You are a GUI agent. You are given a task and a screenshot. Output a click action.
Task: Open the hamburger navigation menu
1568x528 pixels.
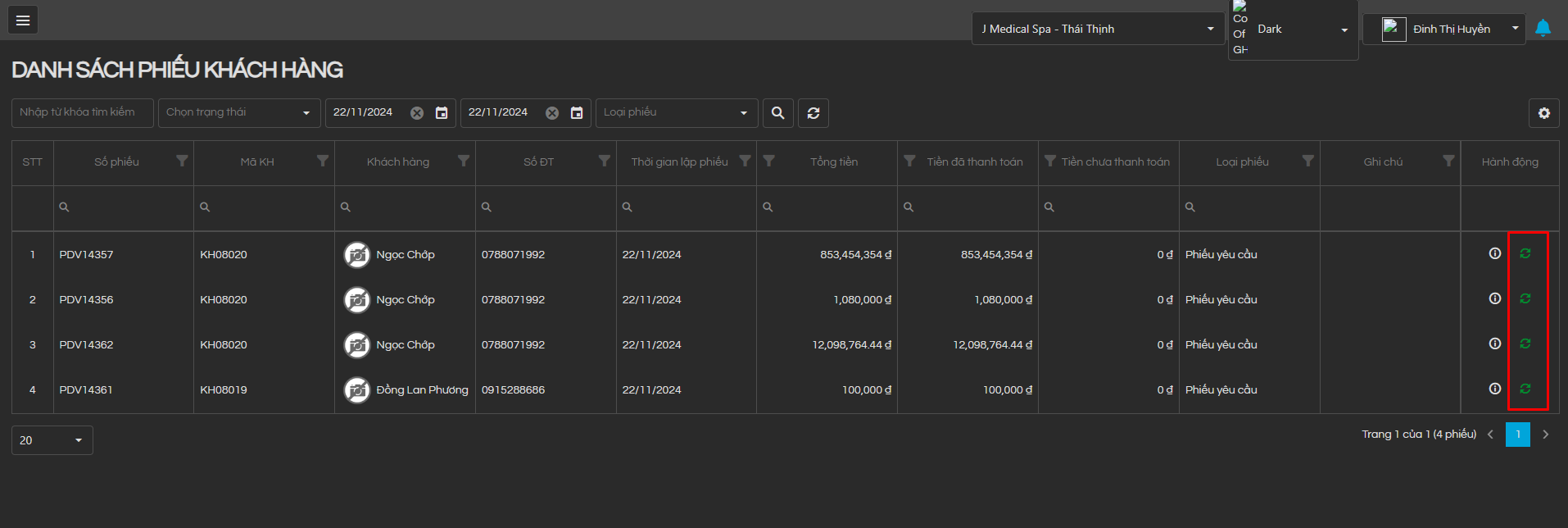(23, 20)
